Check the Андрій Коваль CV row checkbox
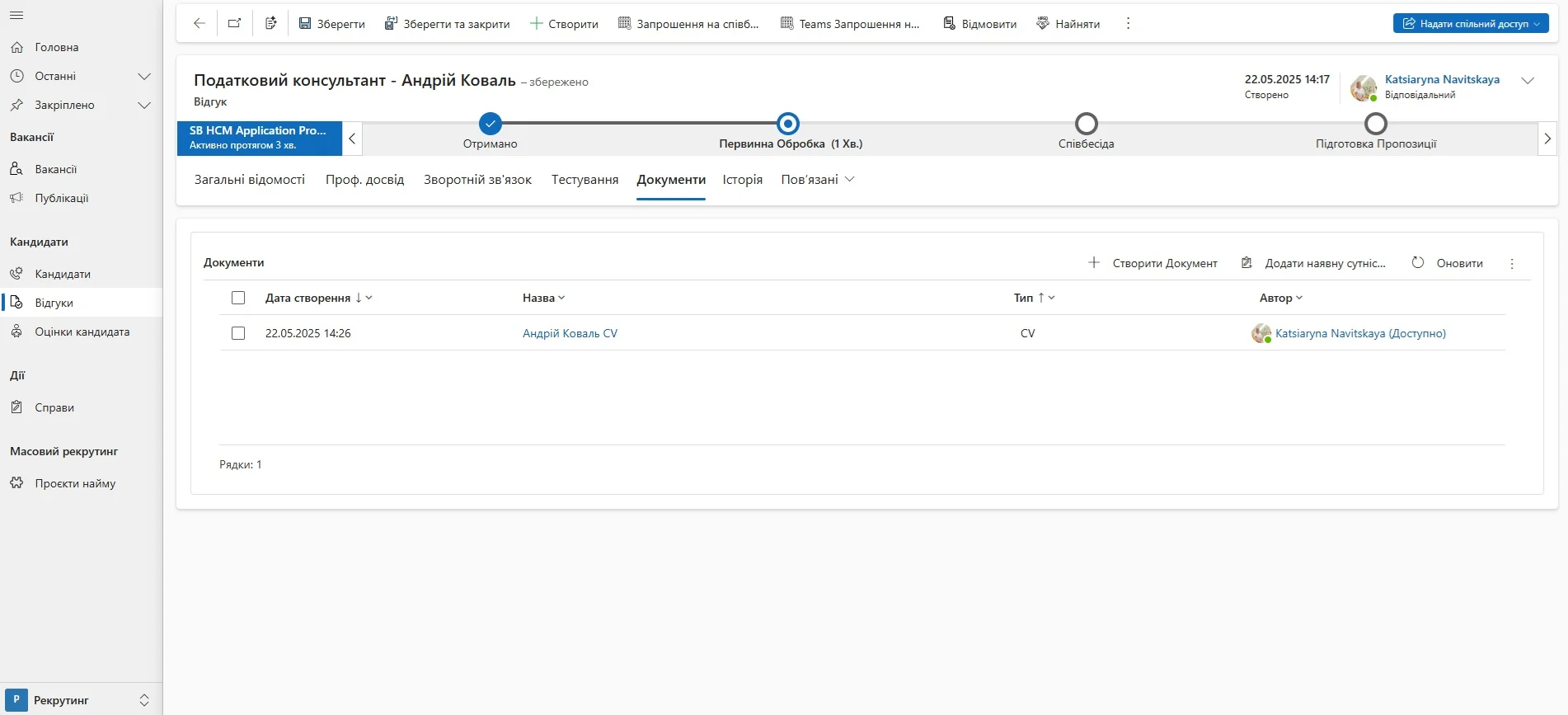 point(238,333)
